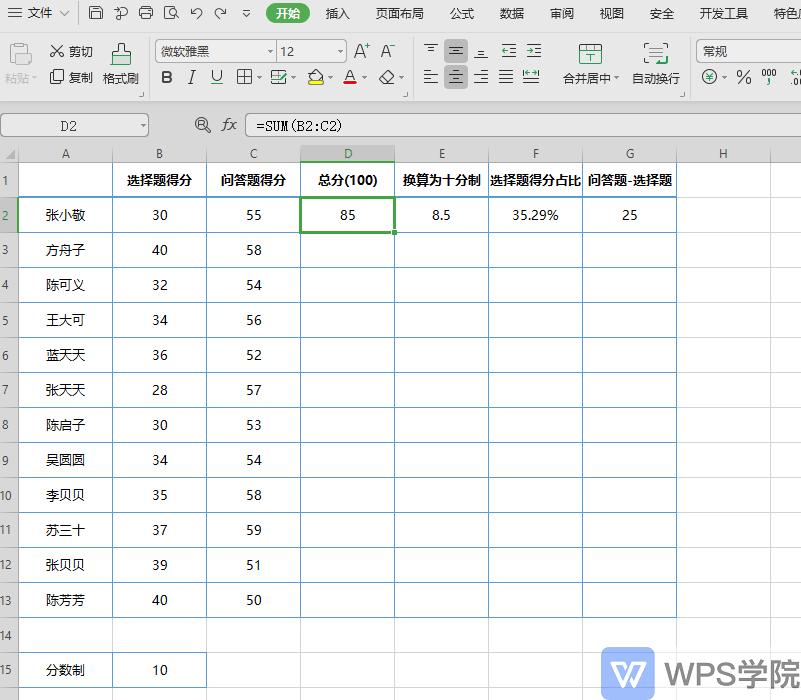The height and width of the screenshot is (700, 801).
Task: Expand the border style dropdown arrow
Action: [x=258, y=79]
